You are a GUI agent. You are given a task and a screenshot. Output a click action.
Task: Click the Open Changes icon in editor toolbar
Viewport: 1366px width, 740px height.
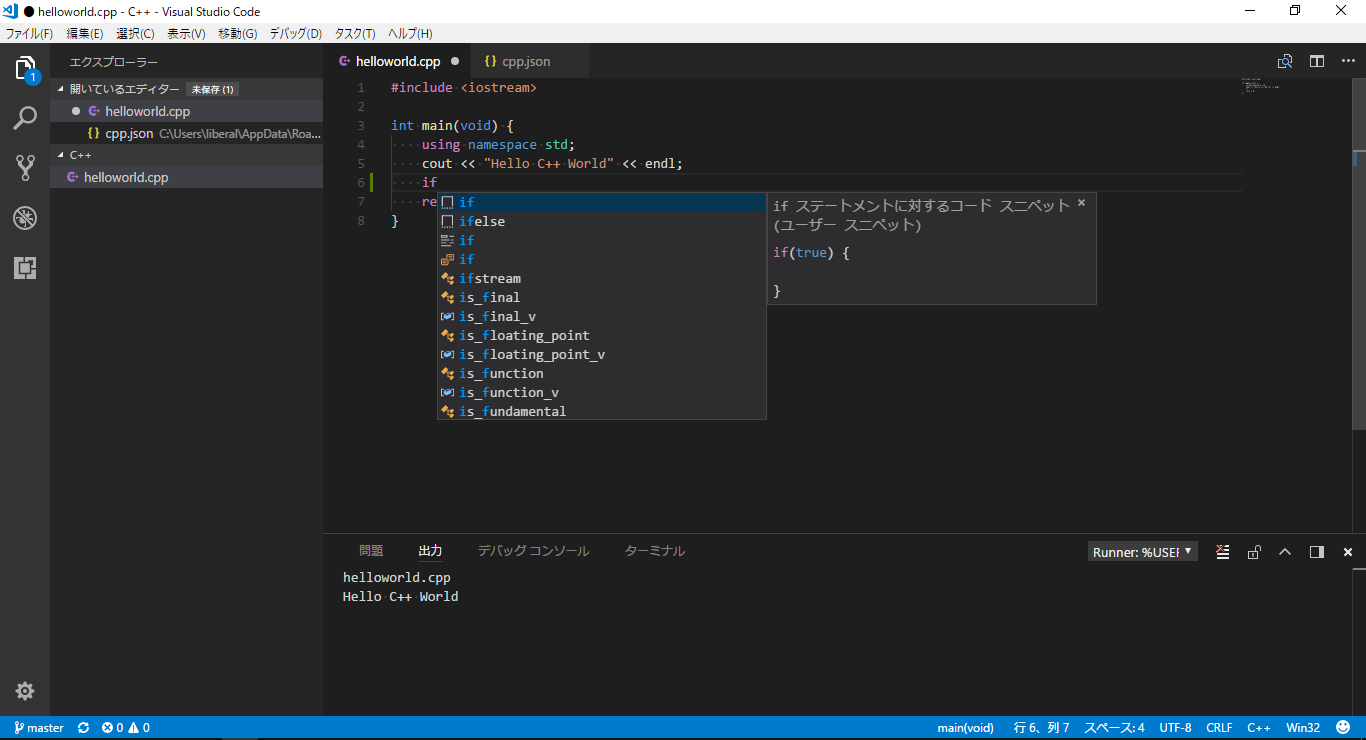click(1285, 61)
